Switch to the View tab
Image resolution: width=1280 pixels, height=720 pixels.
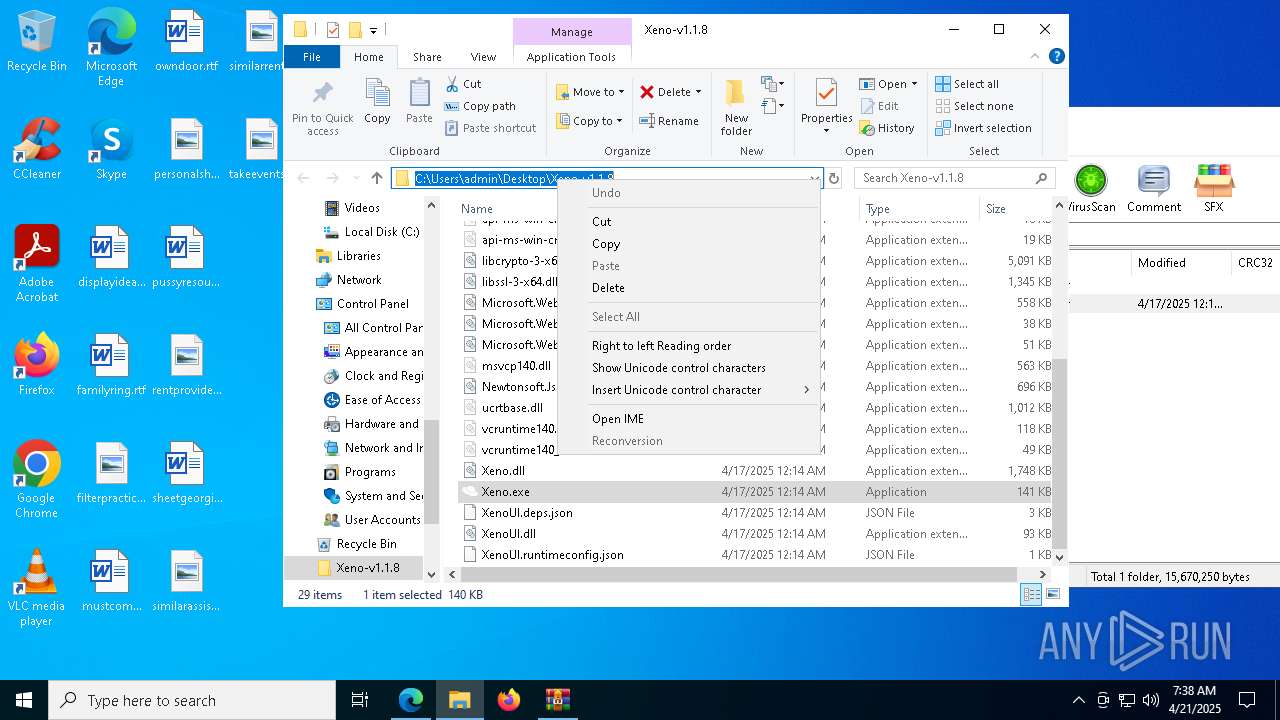coord(483,57)
